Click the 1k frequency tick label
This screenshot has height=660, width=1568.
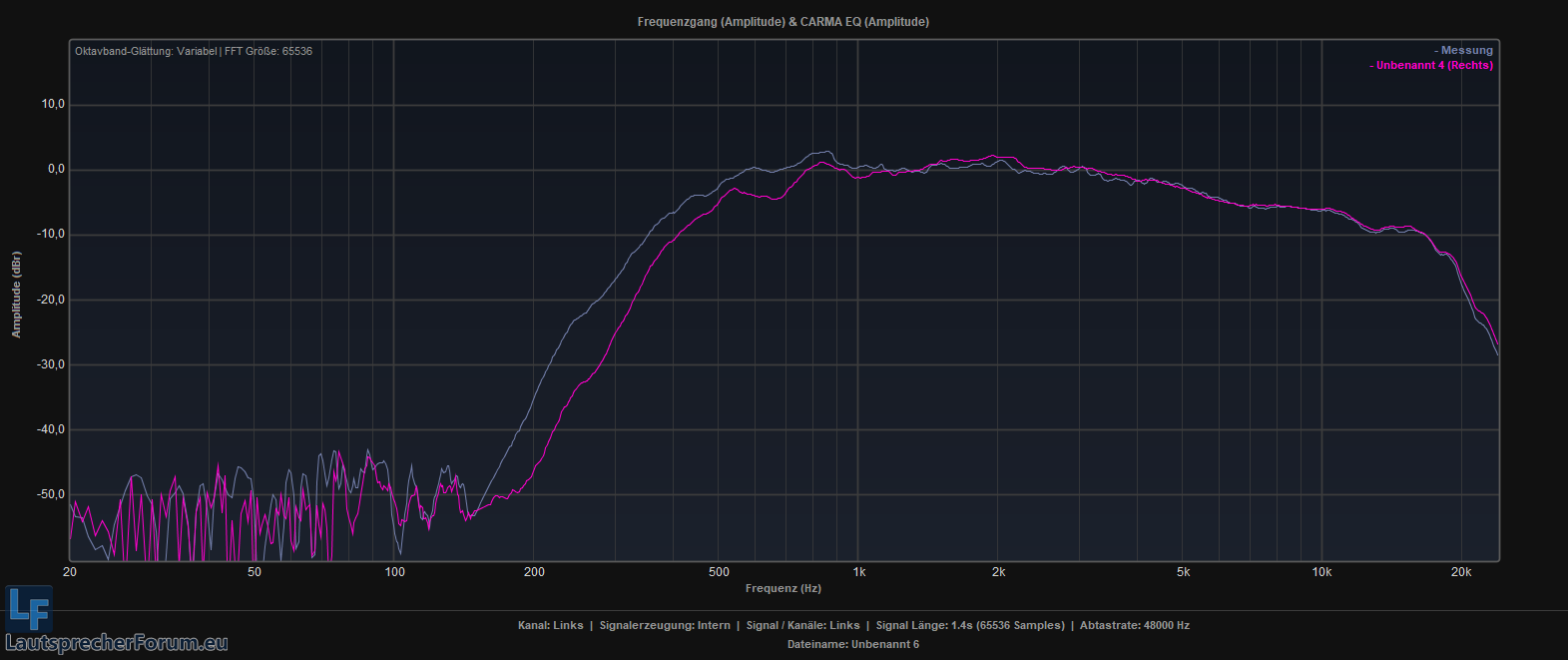[x=858, y=572]
